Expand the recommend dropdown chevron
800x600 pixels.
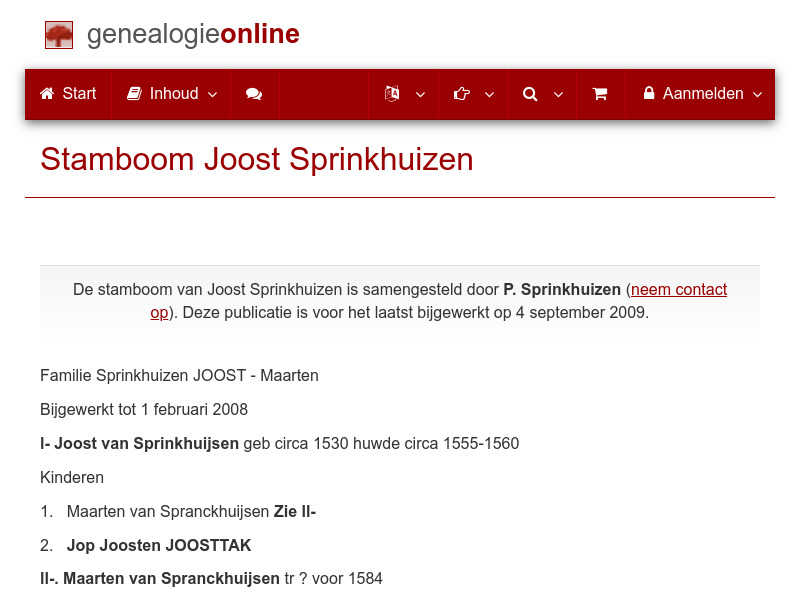[489, 95]
